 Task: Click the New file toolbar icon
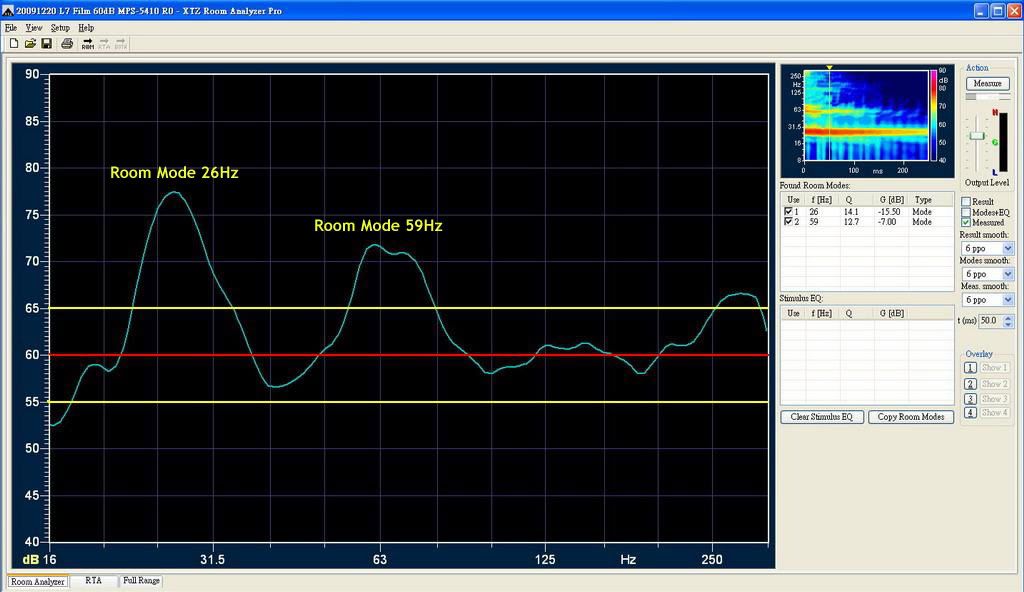pyautogui.click(x=13, y=44)
